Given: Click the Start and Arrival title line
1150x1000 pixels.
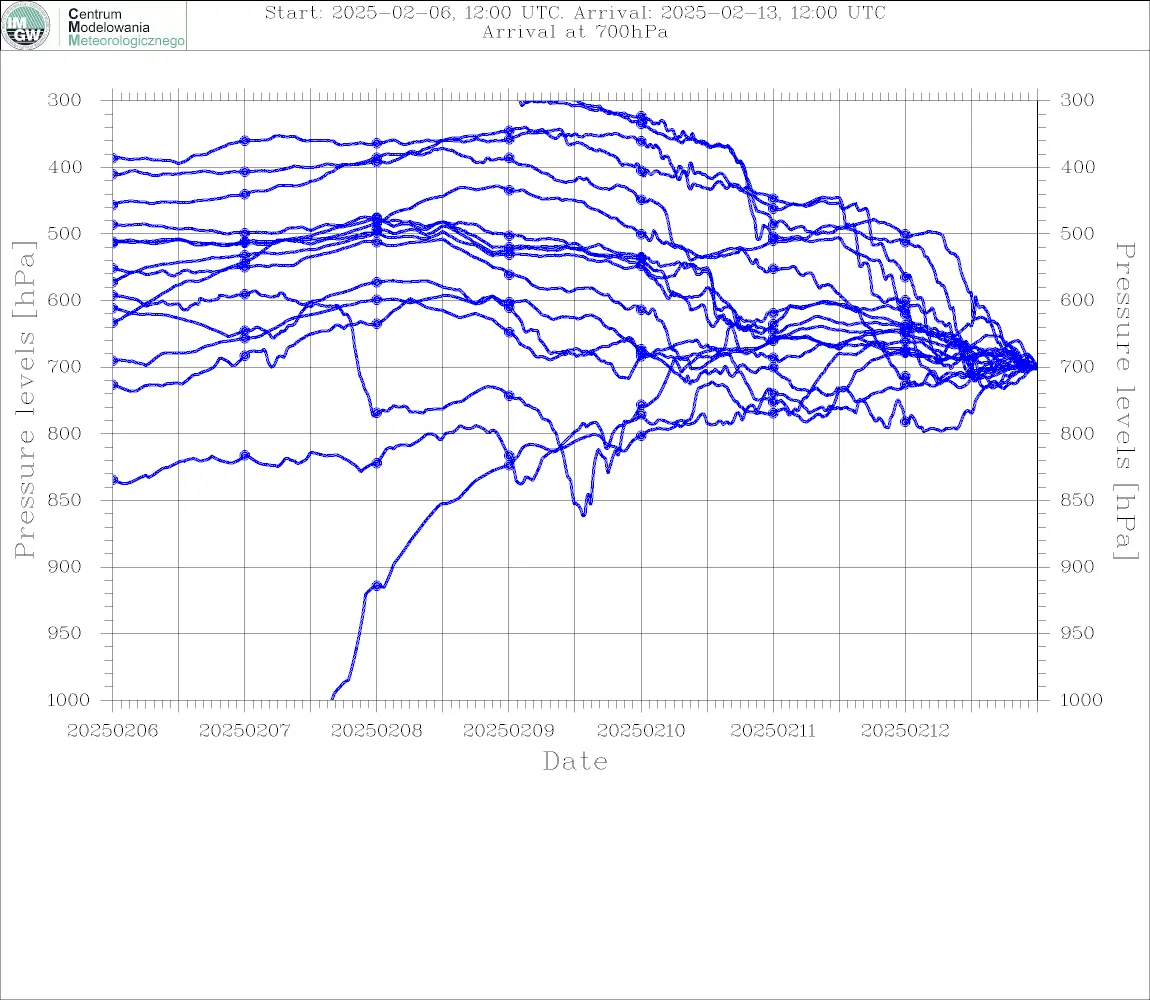Looking at the screenshot, I should point(575,12).
